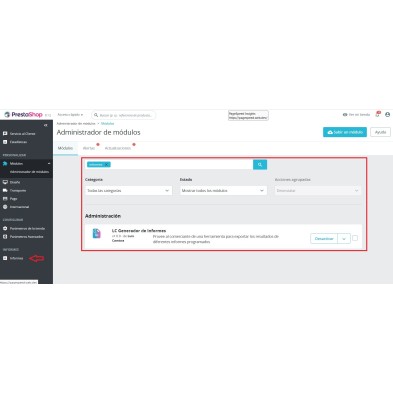393x393 pixels.
Task: Tick the LC Generador de Informes checkbox
Action: (x=355, y=238)
